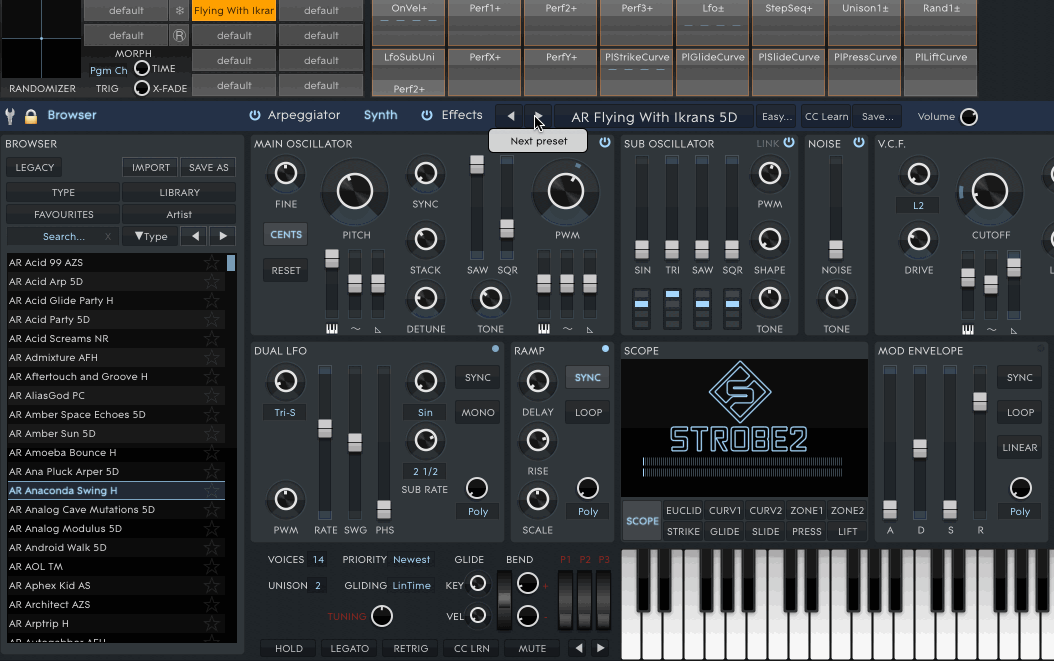This screenshot has width=1054, height=661.
Task: Toggle Dual LFO MONO button
Action: (x=478, y=413)
